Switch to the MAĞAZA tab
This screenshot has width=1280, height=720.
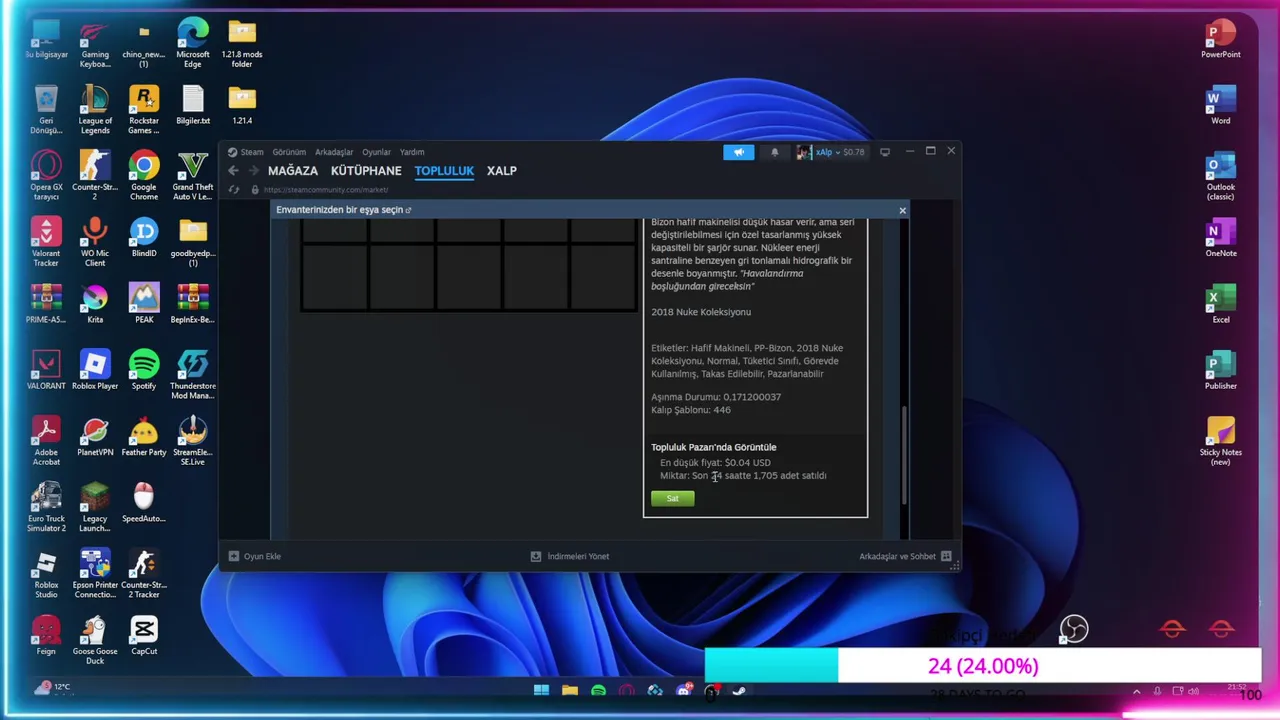point(293,171)
